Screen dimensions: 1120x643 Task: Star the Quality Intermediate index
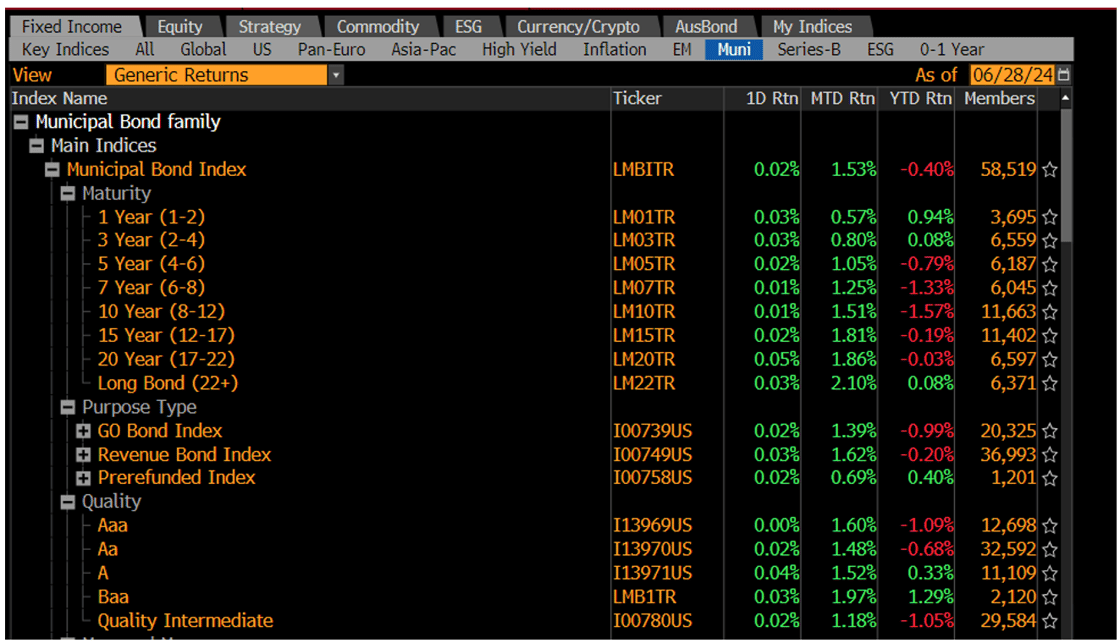(x=1050, y=621)
